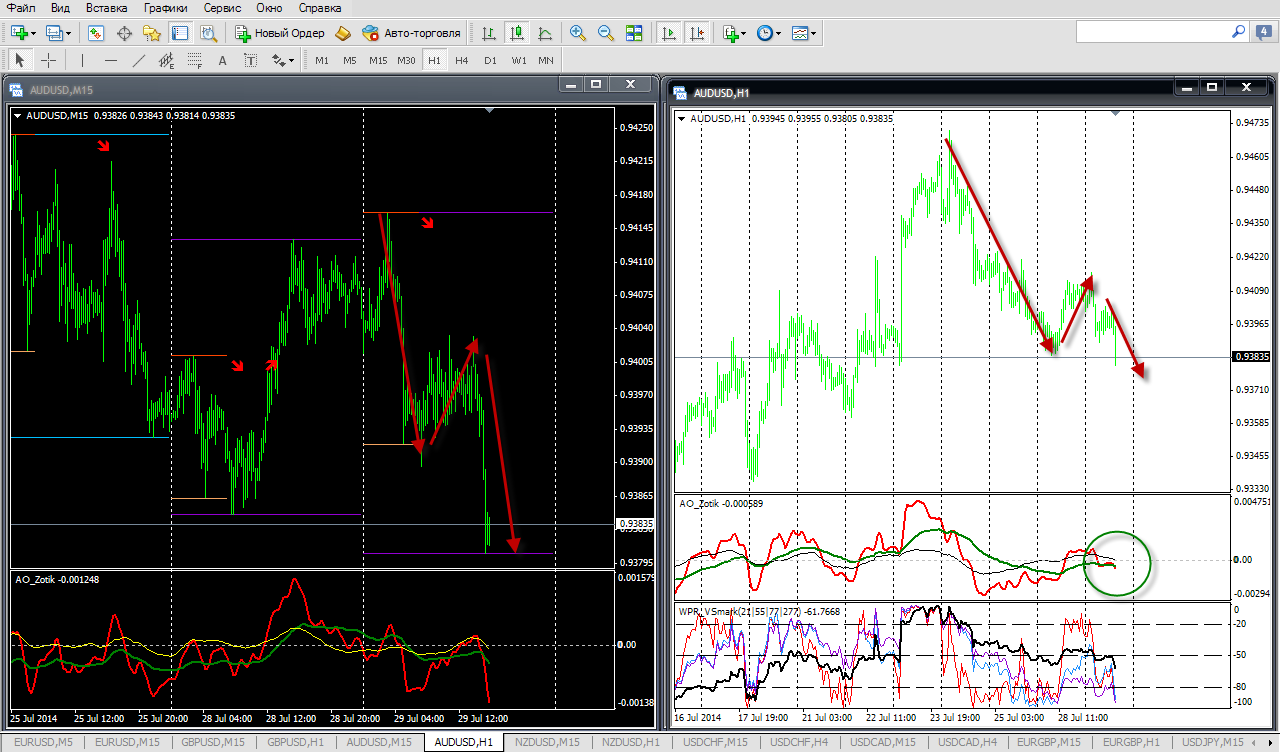Launch MetaEditor from the yellow book icon
Screen dimensions: 1280x752
(x=343, y=33)
